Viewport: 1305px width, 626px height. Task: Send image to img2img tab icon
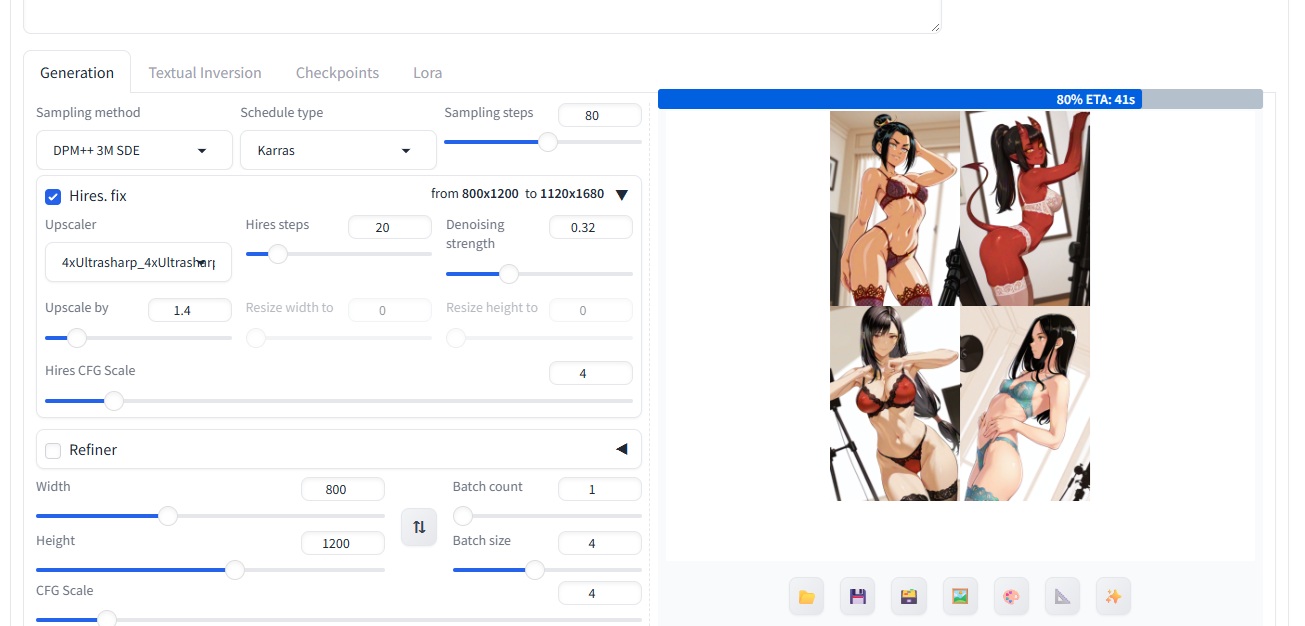pos(960,597)
